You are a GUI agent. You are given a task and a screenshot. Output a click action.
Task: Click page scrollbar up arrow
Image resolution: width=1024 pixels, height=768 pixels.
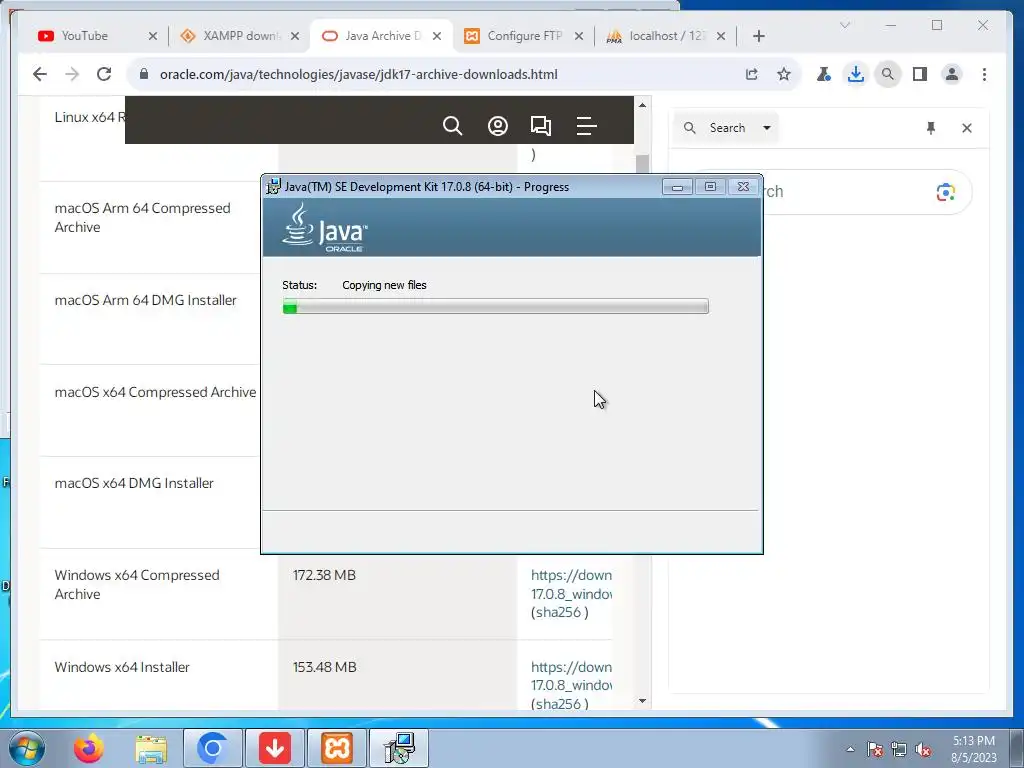[643, 105]
